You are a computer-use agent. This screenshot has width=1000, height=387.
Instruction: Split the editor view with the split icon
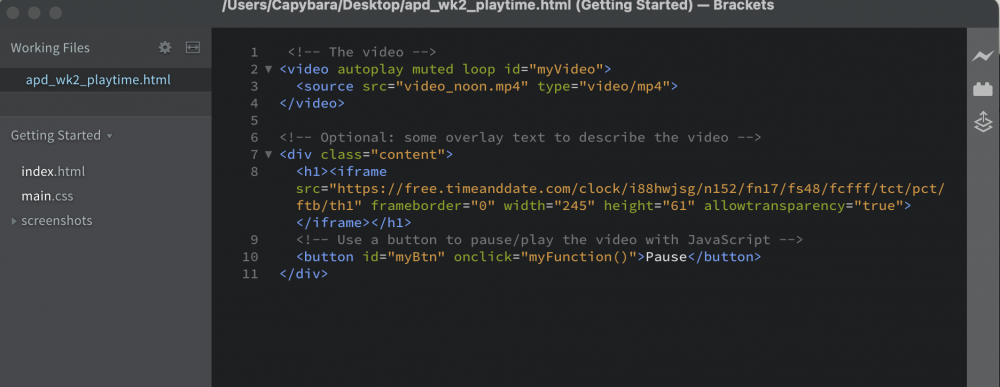point(193,48)
